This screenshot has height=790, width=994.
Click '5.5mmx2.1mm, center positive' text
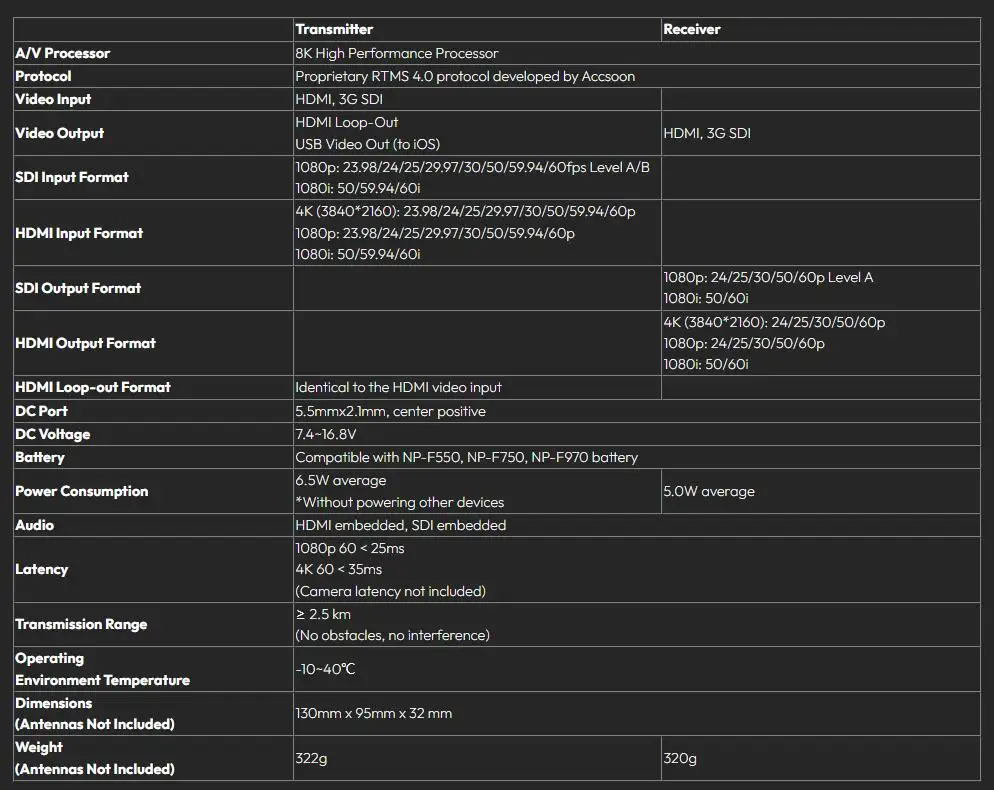click(x=390, y=411)
